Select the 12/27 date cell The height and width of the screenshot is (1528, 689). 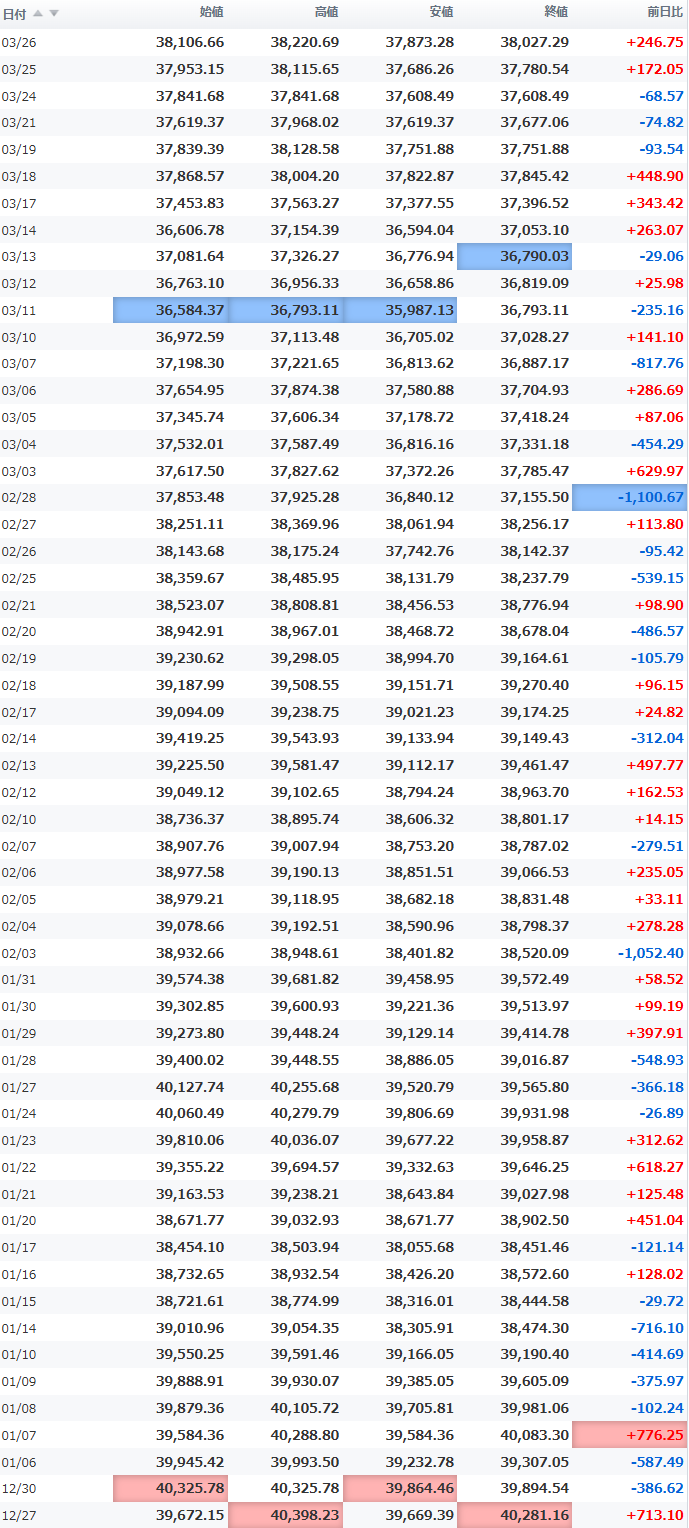(18, 1515)
